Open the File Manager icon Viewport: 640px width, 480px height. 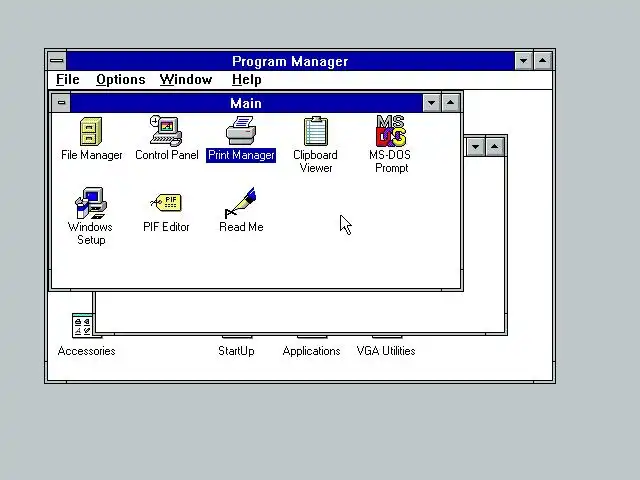[91, 131]
